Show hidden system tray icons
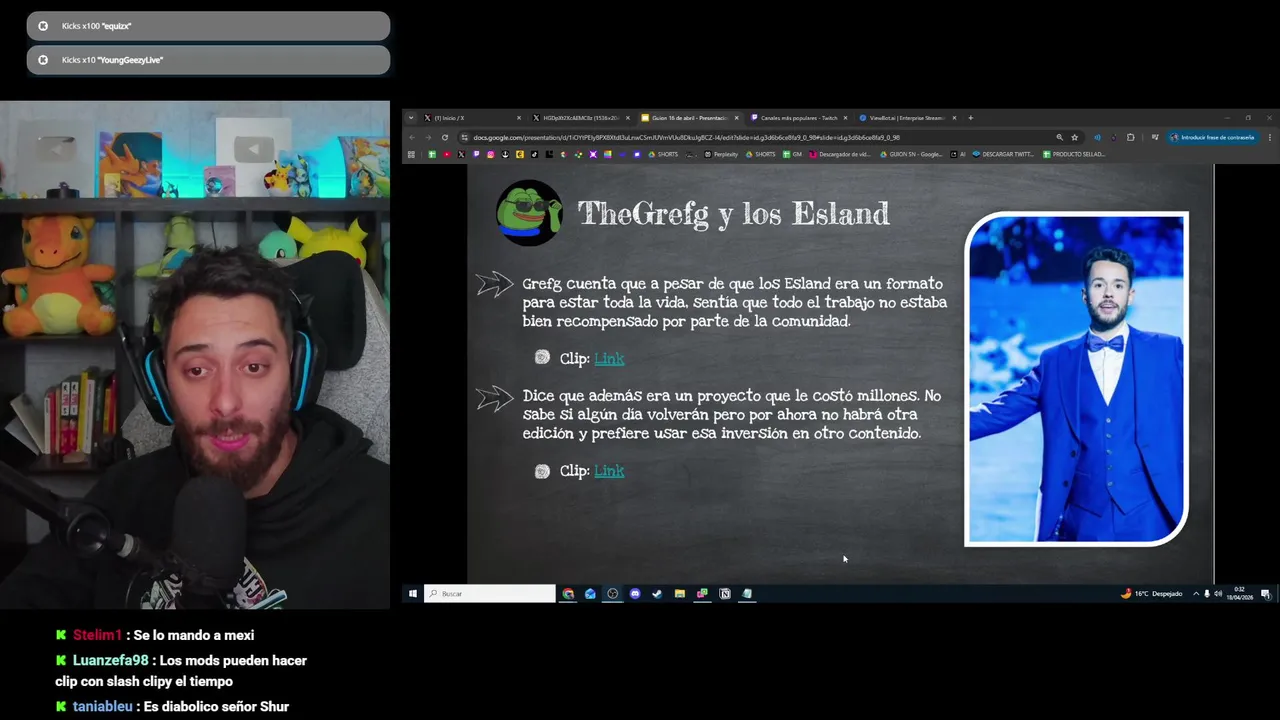1280x720 pixels. pyautogui.click(x=1196, y=594)
